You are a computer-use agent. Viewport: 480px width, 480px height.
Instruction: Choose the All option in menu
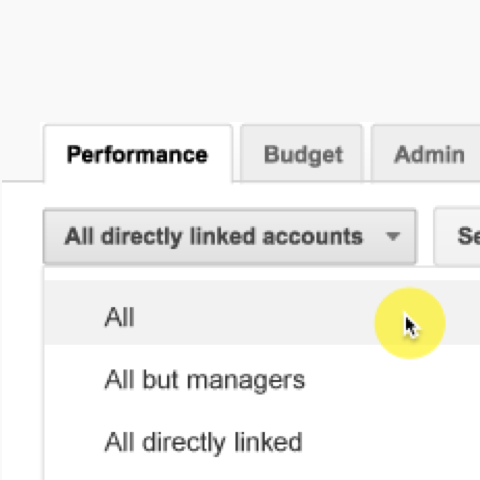point(262,317)
